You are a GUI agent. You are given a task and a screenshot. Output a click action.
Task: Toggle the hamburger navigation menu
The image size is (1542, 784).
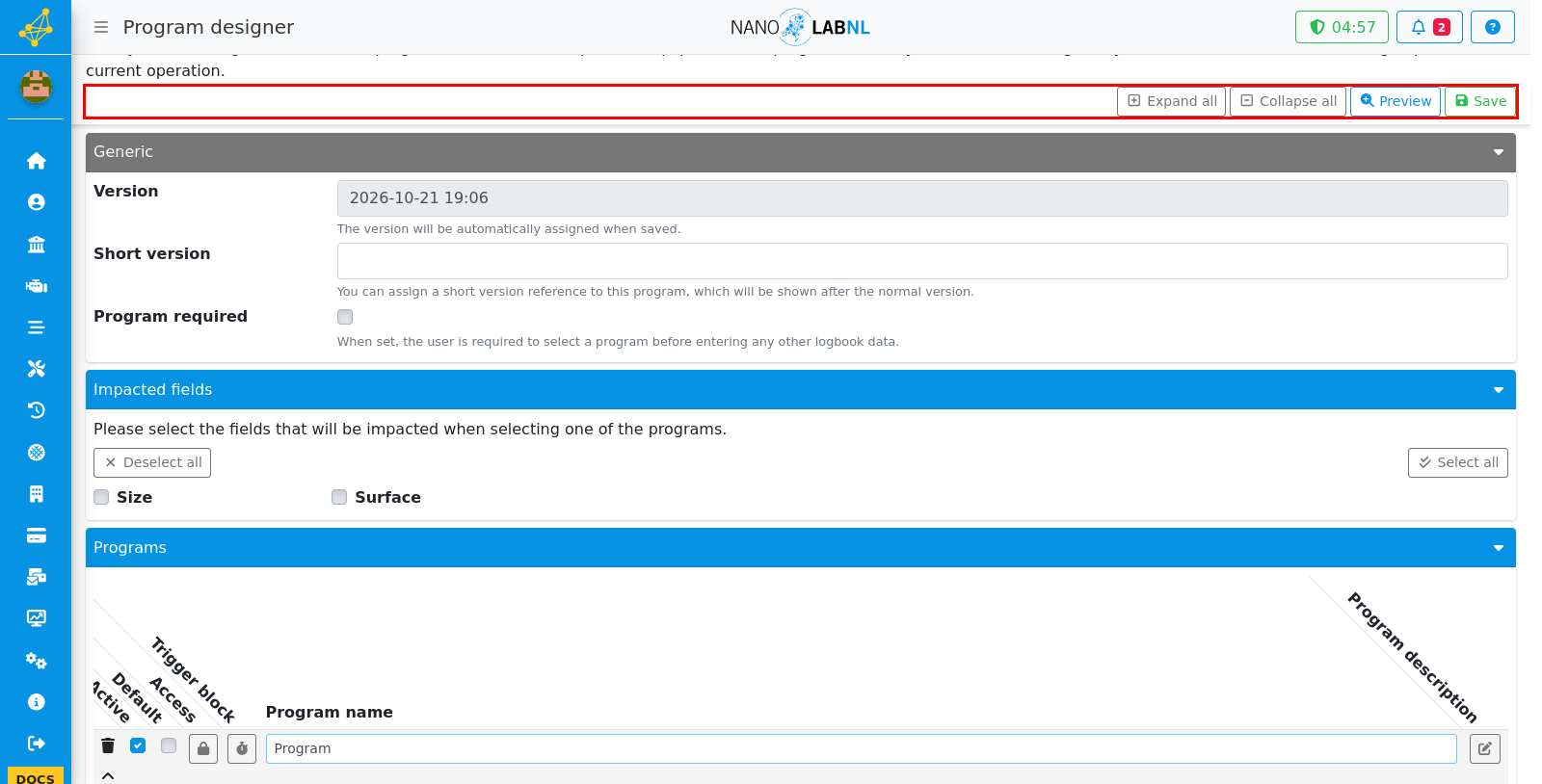click(x=101, y=27)
